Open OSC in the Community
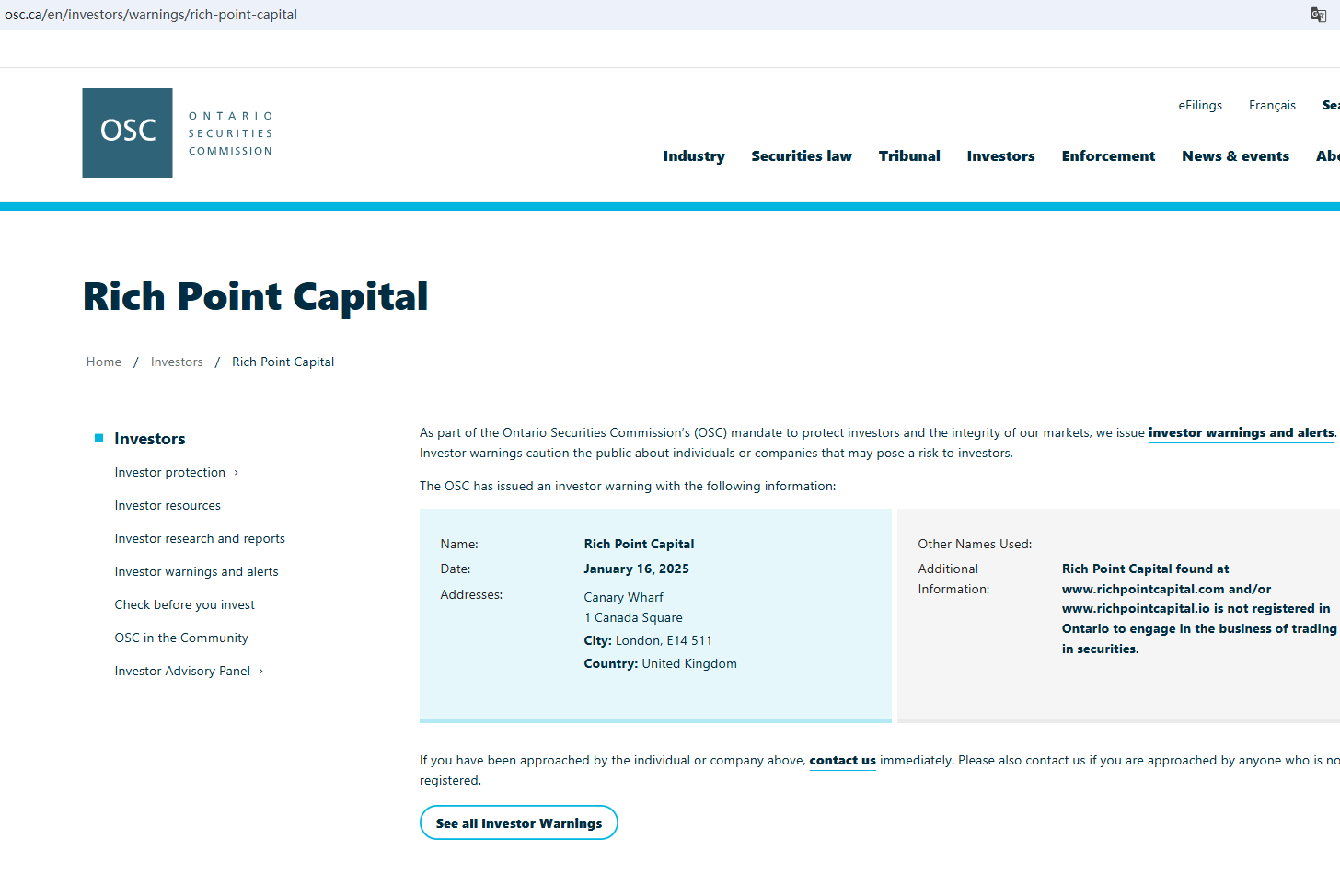The image size is (1340, 896). pyautogui.click(x=181, y=638)
